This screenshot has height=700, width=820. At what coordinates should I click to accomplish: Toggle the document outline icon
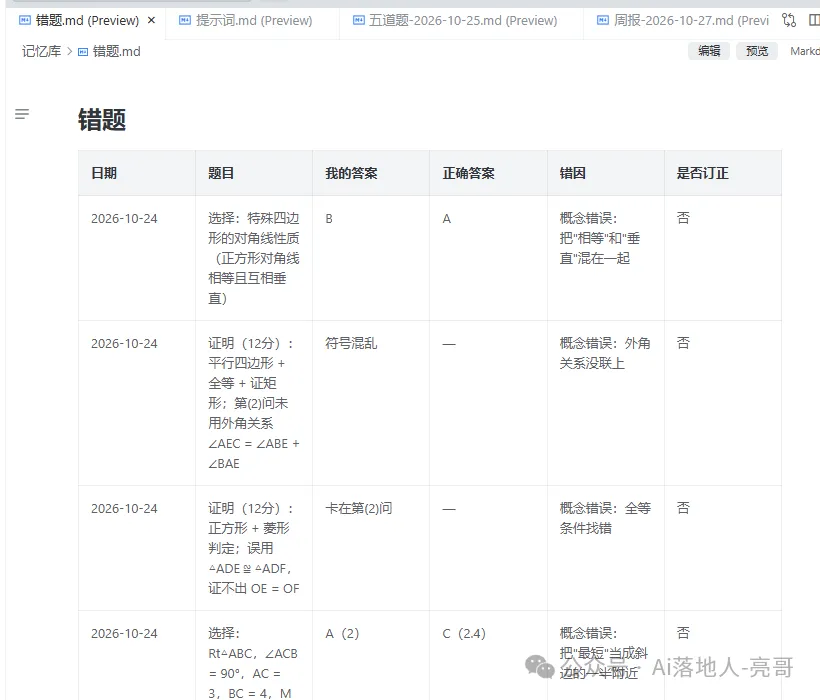22,113
